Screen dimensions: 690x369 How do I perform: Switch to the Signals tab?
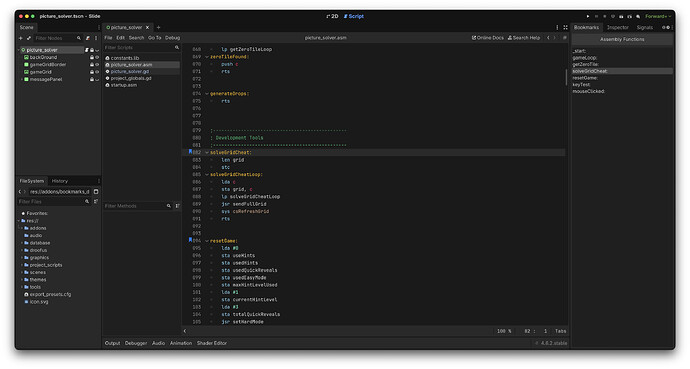(x=645, y=27)
